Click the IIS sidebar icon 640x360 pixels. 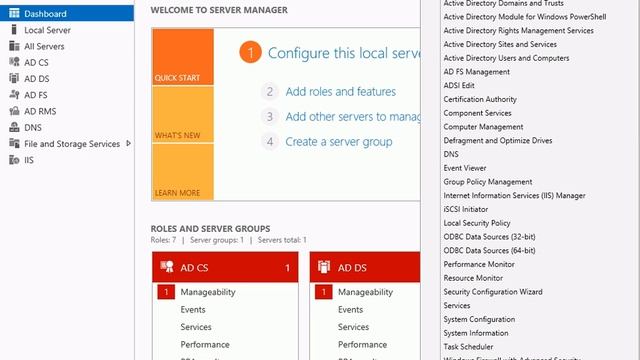click(14, 160)
